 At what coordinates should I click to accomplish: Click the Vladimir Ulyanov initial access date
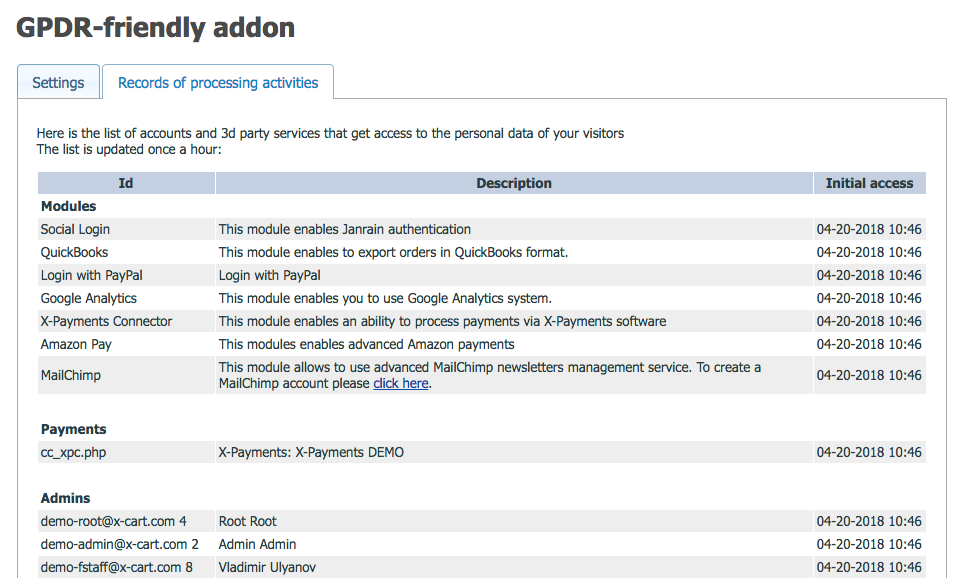pos(869,567)
